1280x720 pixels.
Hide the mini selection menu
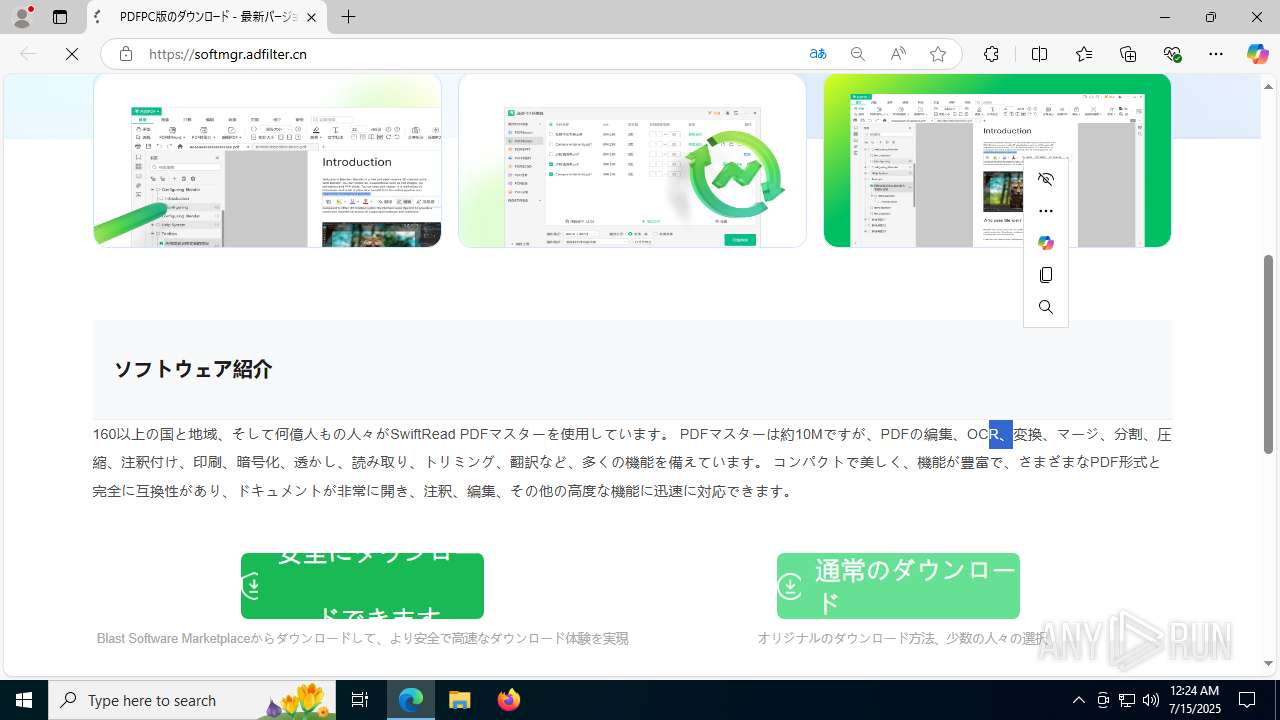1046,179
